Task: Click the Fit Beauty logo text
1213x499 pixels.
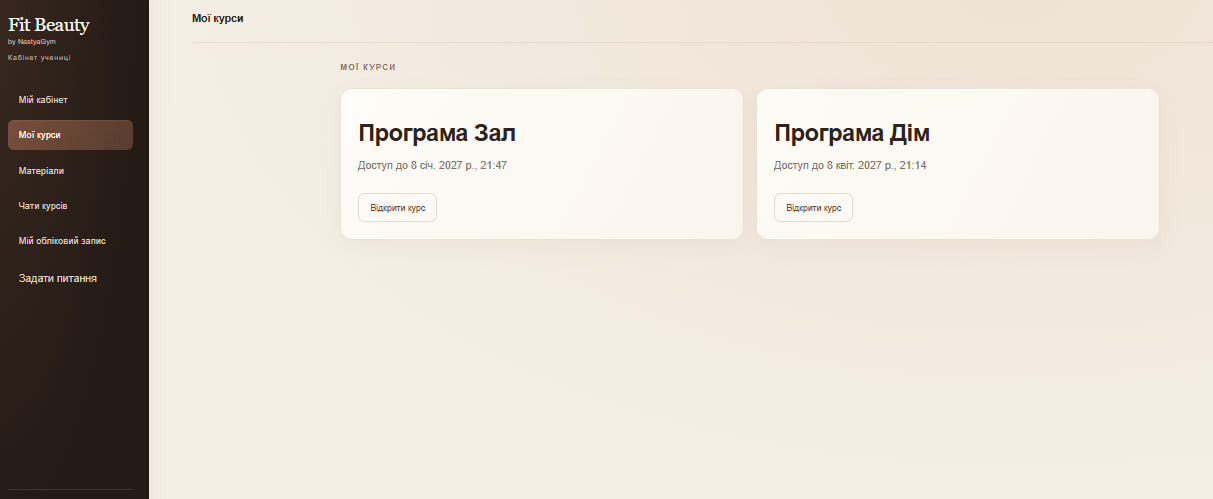Action: coord(49,25)
